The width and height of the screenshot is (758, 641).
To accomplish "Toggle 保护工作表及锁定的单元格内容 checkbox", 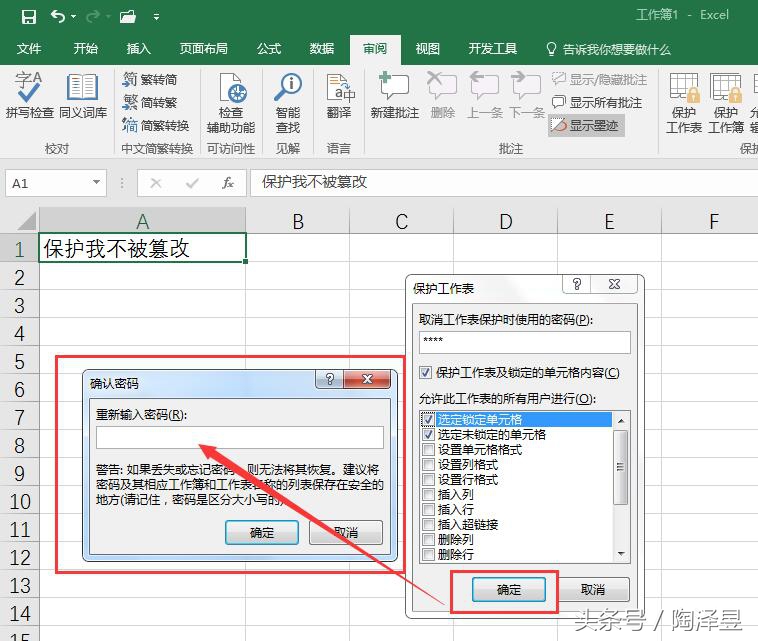I will (425, 373).
